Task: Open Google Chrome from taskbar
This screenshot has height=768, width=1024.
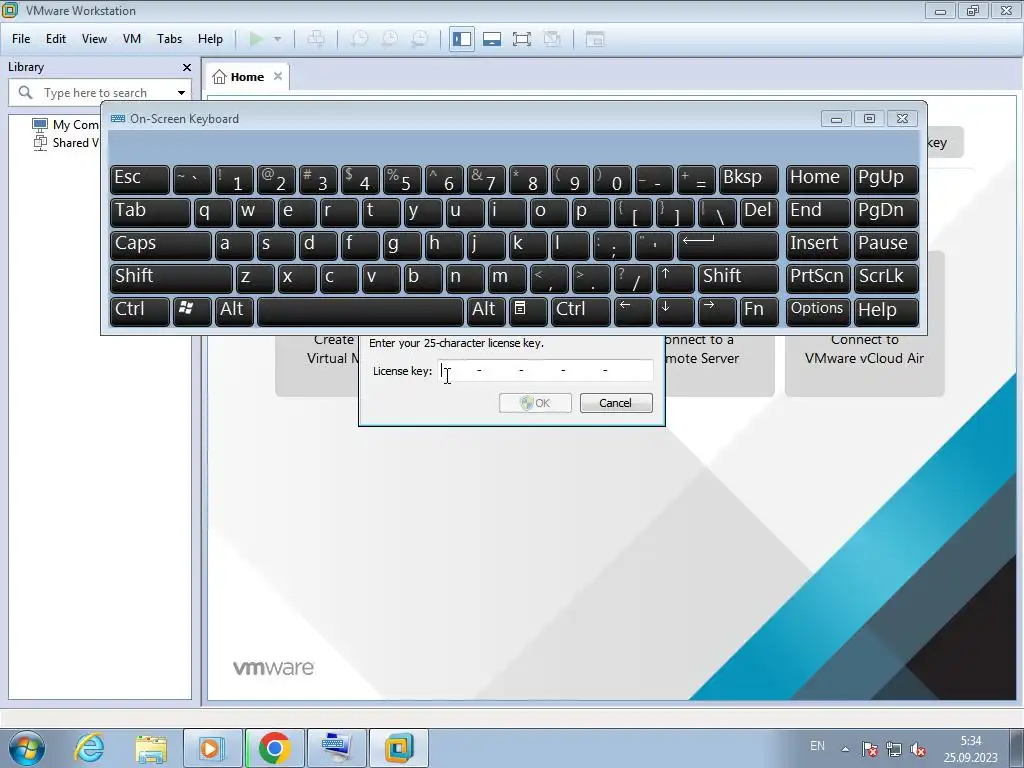Action: (x=274, y=748)
